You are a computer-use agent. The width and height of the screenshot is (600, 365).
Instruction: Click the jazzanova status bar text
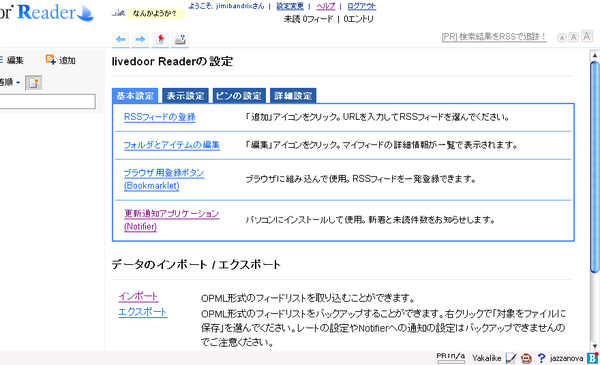tap(566, 358)
